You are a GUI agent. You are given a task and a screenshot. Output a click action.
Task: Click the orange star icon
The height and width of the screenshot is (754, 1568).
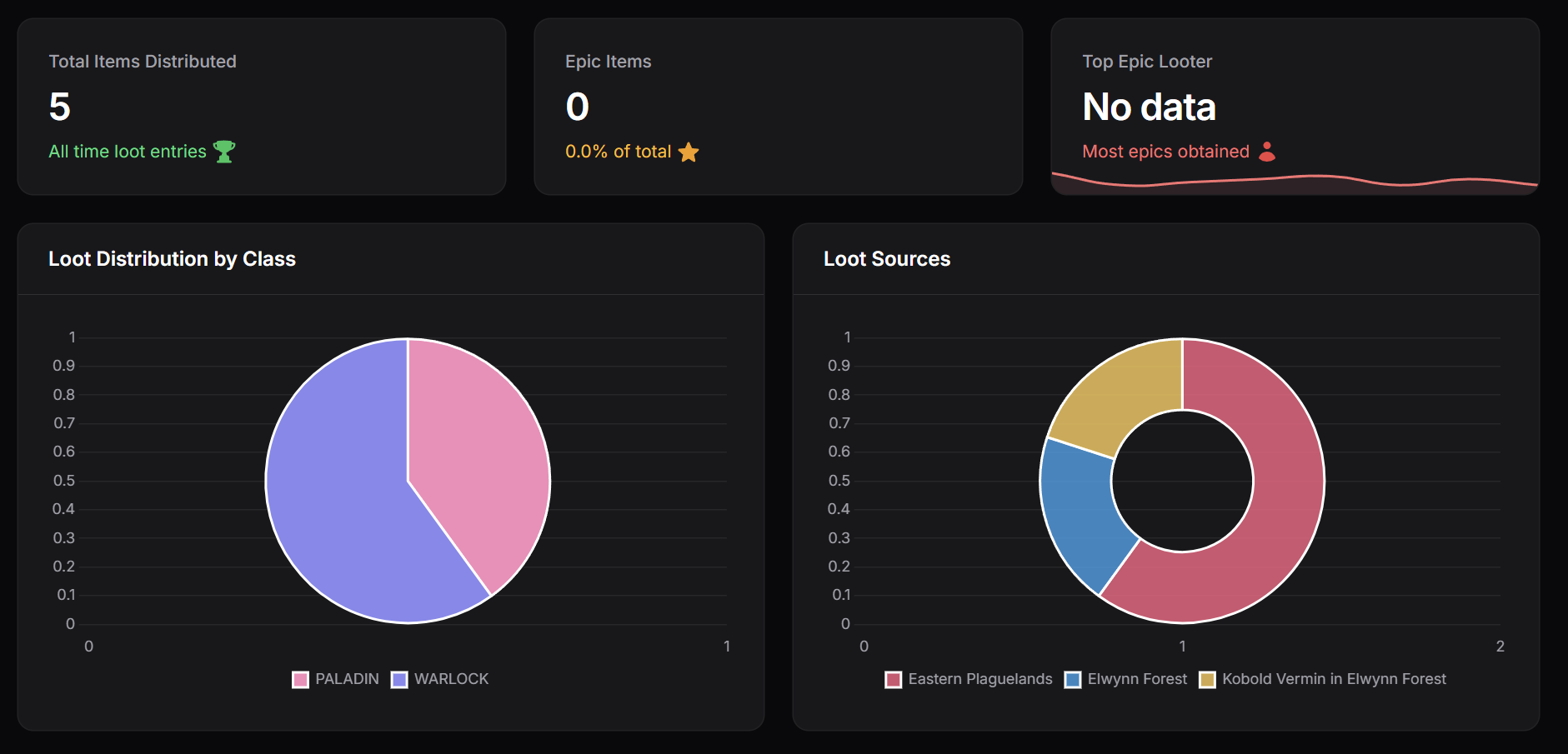689,152
